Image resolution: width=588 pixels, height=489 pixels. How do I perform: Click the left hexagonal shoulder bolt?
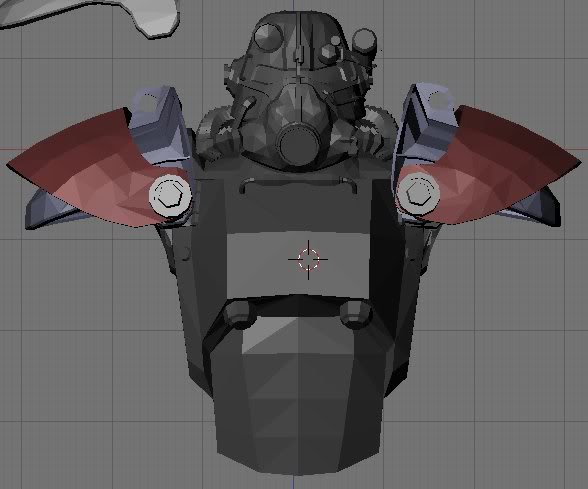[171, 195]
